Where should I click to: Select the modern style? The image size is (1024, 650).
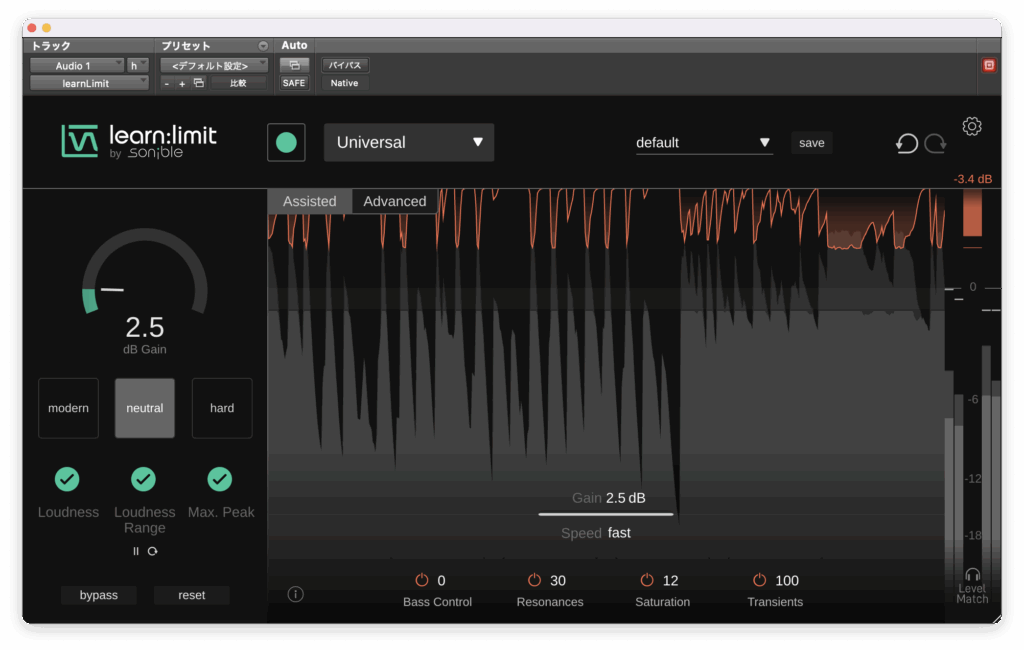pyautogui.click(x=68, y=408)
